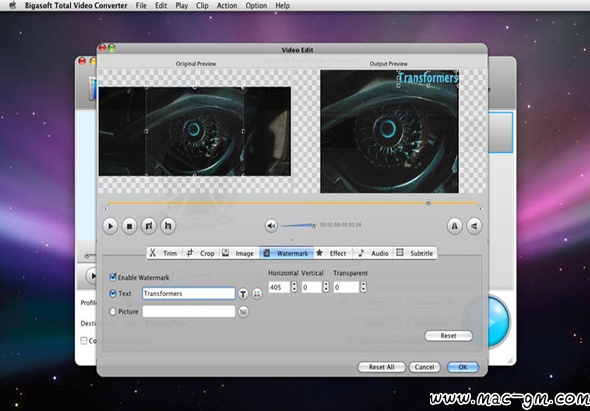Screen dimensions: 590x411
Task: Click the flip vertical icon button
Action: (x=474, y=226)
